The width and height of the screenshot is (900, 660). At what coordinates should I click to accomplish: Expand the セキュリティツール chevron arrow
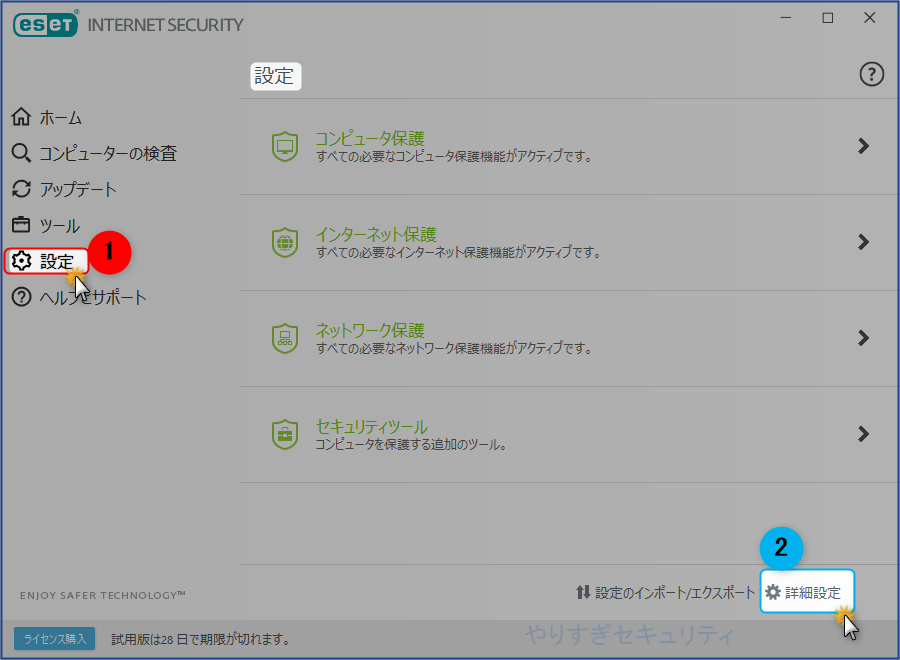(x=863, y=434)
